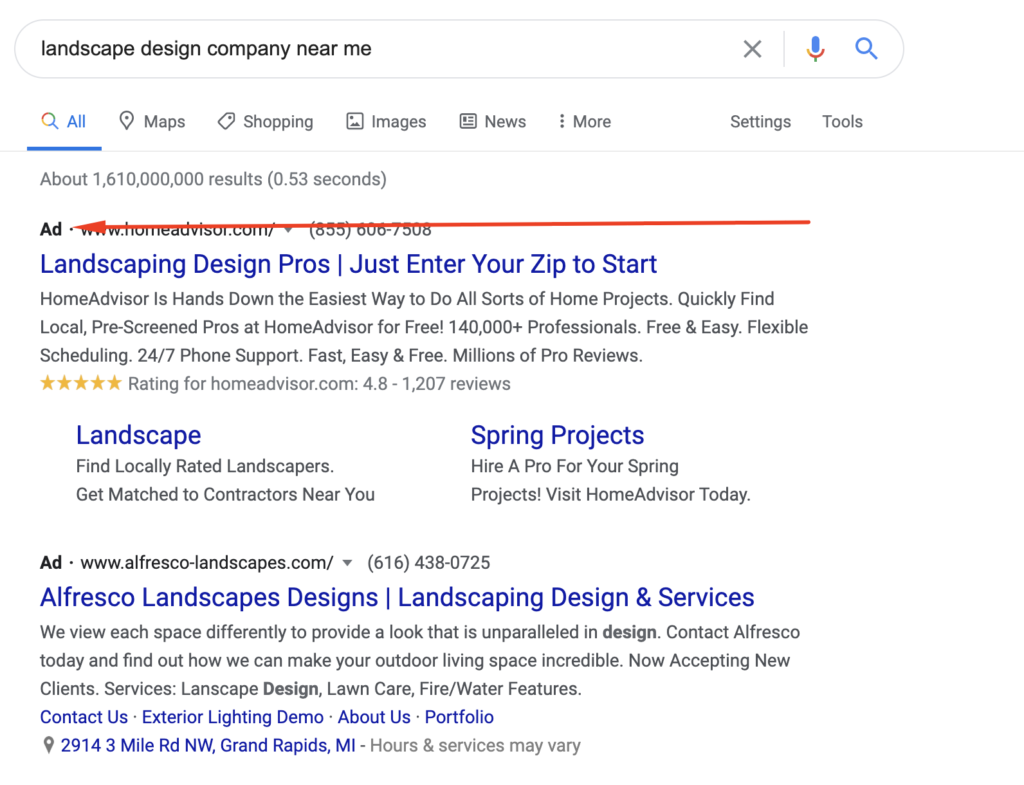Open the Spring Projects sitelink
This screenshot has width=1024, height=785.
(x=557, y=435)
